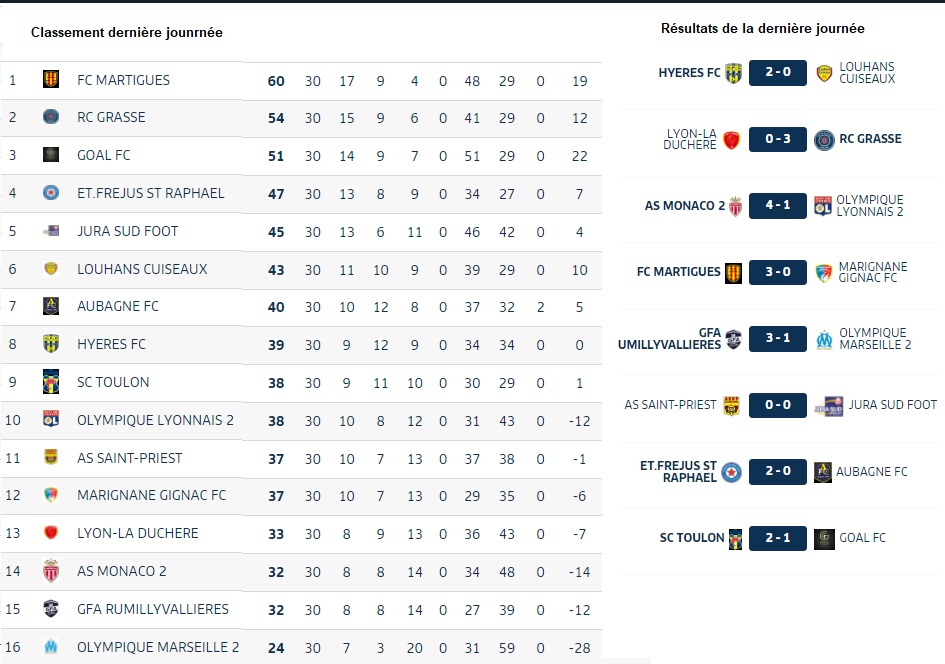Click FC Martigues crest in standings row 1

click(x=51, y=79)
